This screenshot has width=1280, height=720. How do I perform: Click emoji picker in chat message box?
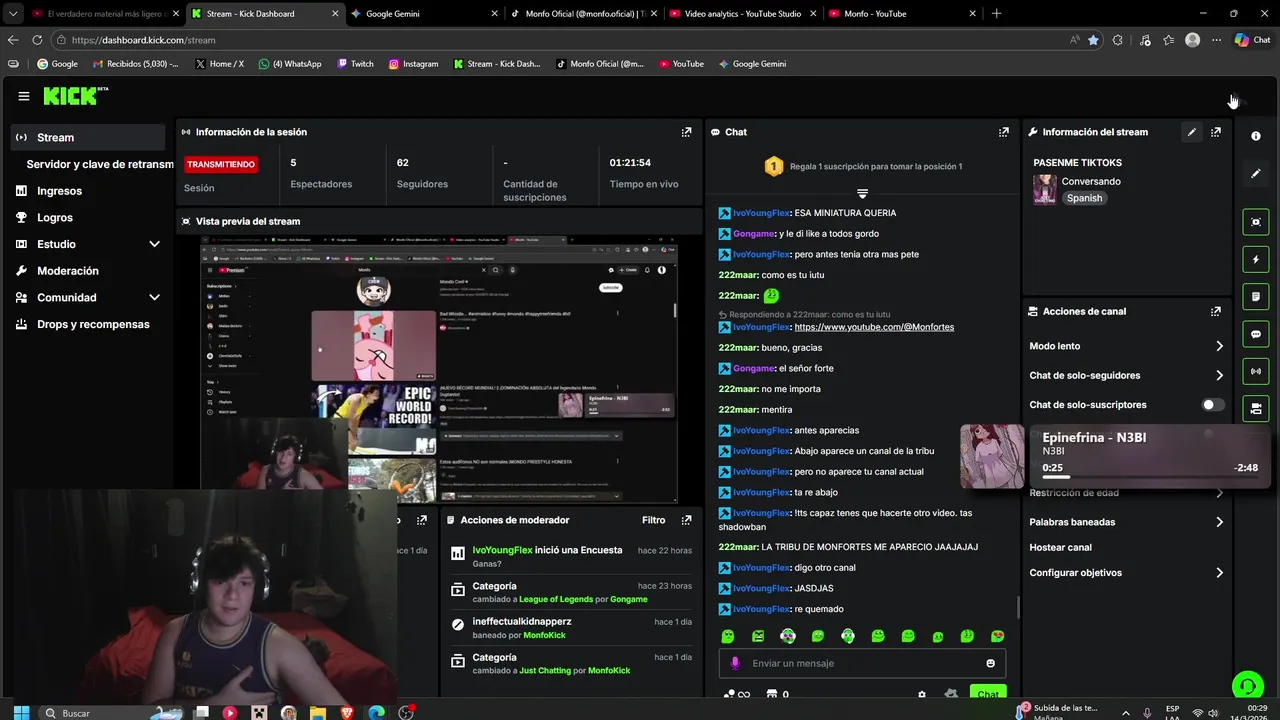click(991, 663)
